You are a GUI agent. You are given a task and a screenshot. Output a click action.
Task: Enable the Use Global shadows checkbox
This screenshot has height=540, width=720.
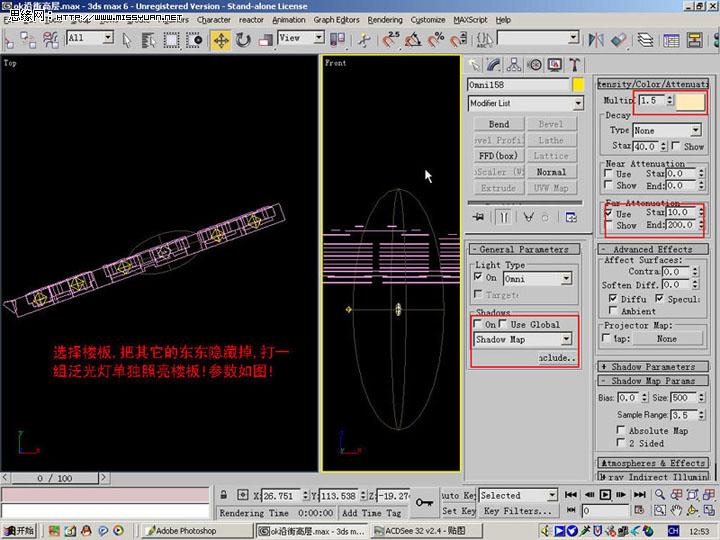[x=503, y=324]
